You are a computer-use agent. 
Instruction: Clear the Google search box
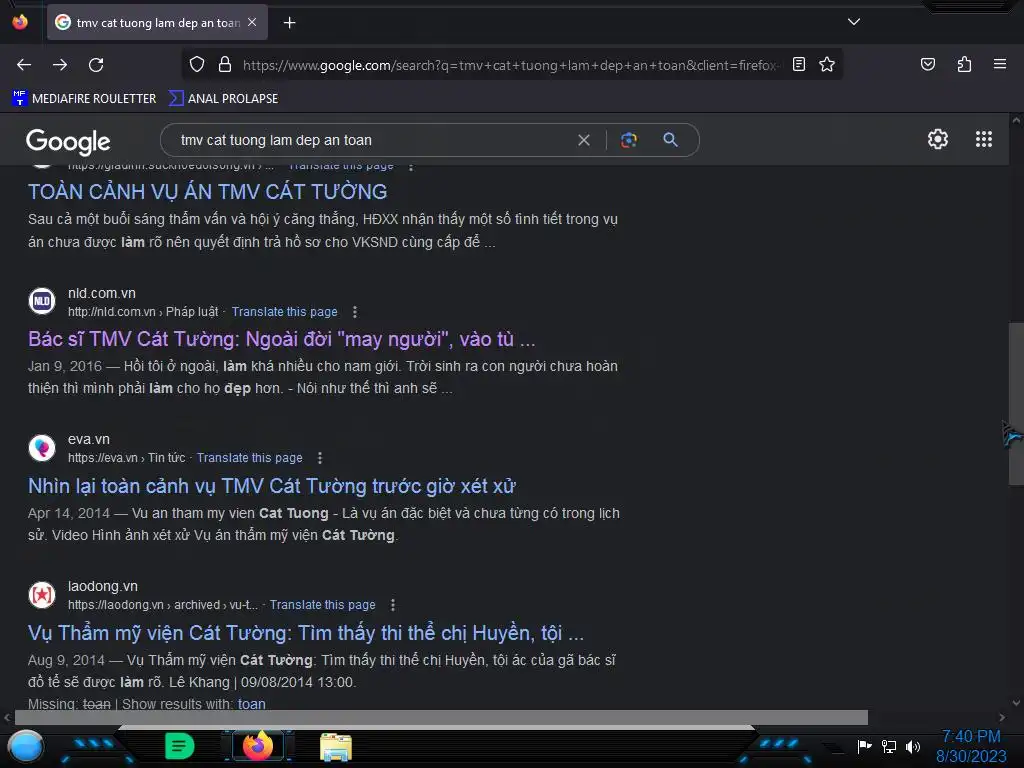pos(584,140)
